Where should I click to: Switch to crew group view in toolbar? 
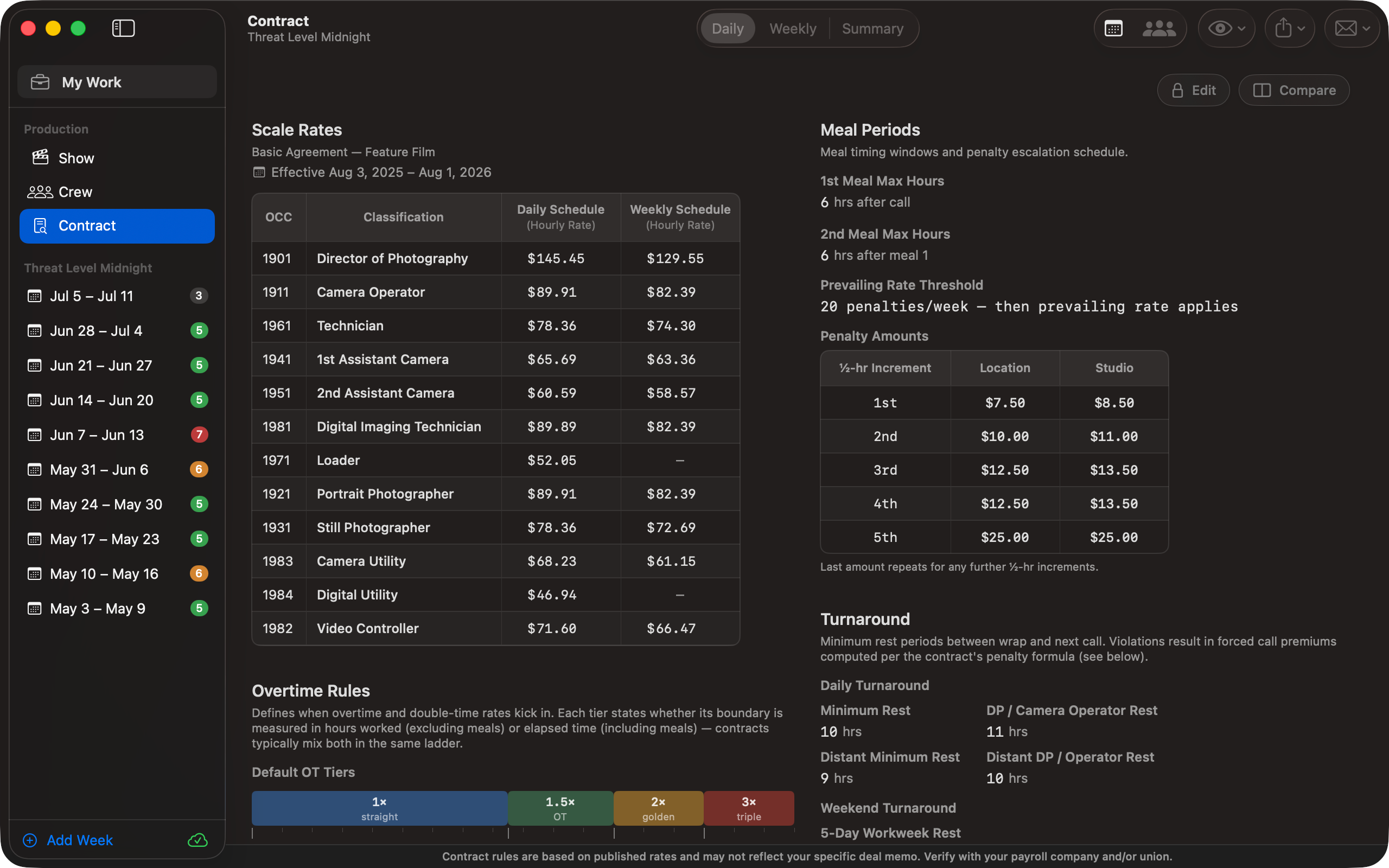pyautogui.click(x=1159, y=28)
